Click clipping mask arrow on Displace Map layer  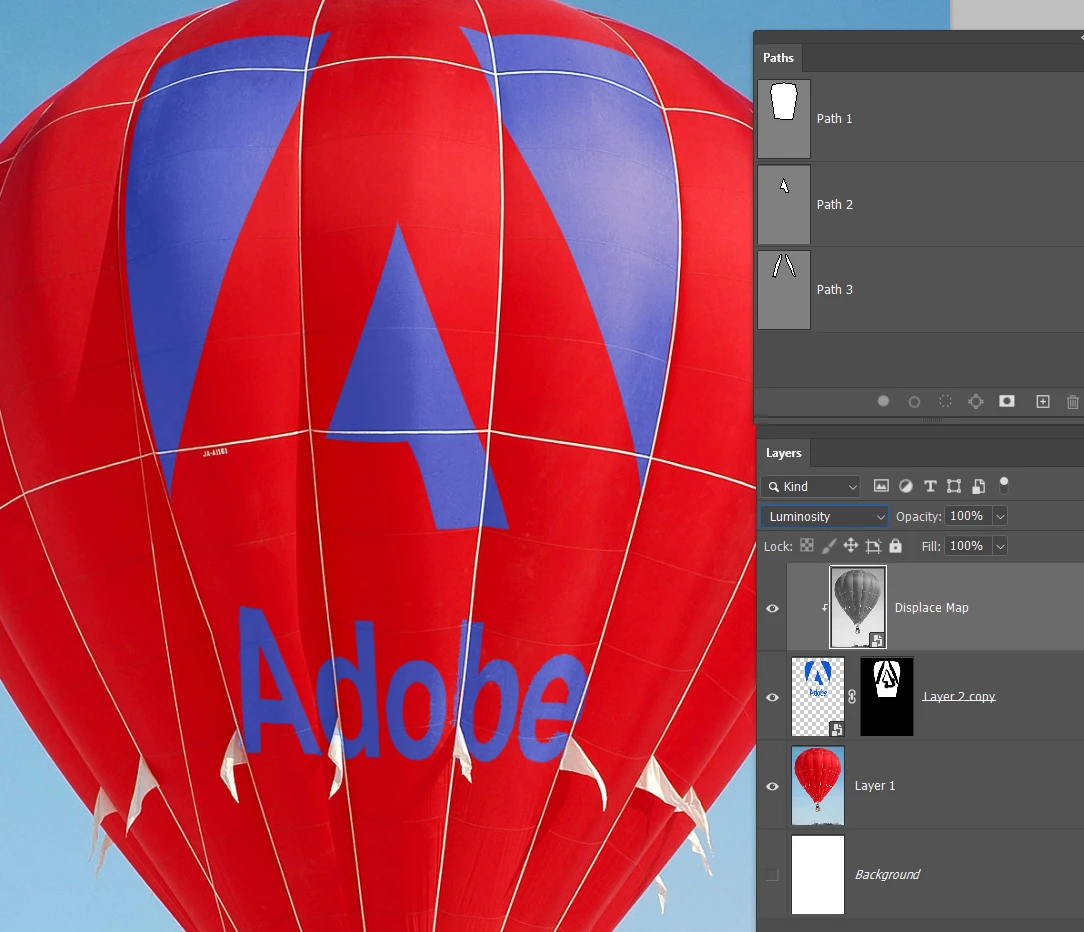pos(824,608)
